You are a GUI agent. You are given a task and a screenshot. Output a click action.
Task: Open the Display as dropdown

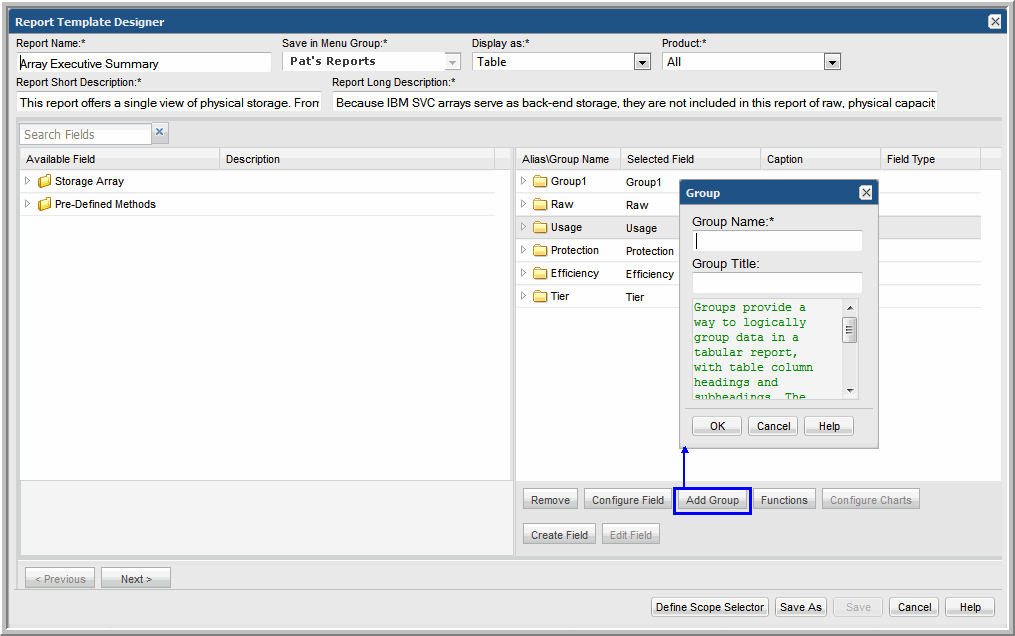pos(642,62)
